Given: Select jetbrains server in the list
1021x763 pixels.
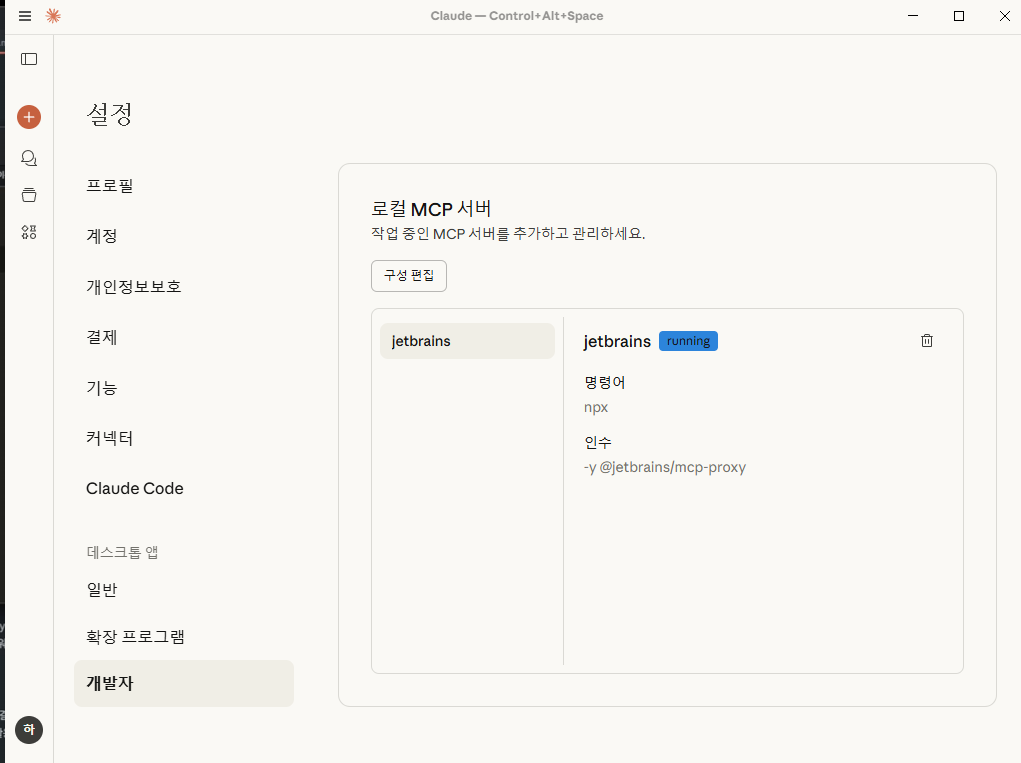Looking at the screenshot, I should [x=467, y=341].
